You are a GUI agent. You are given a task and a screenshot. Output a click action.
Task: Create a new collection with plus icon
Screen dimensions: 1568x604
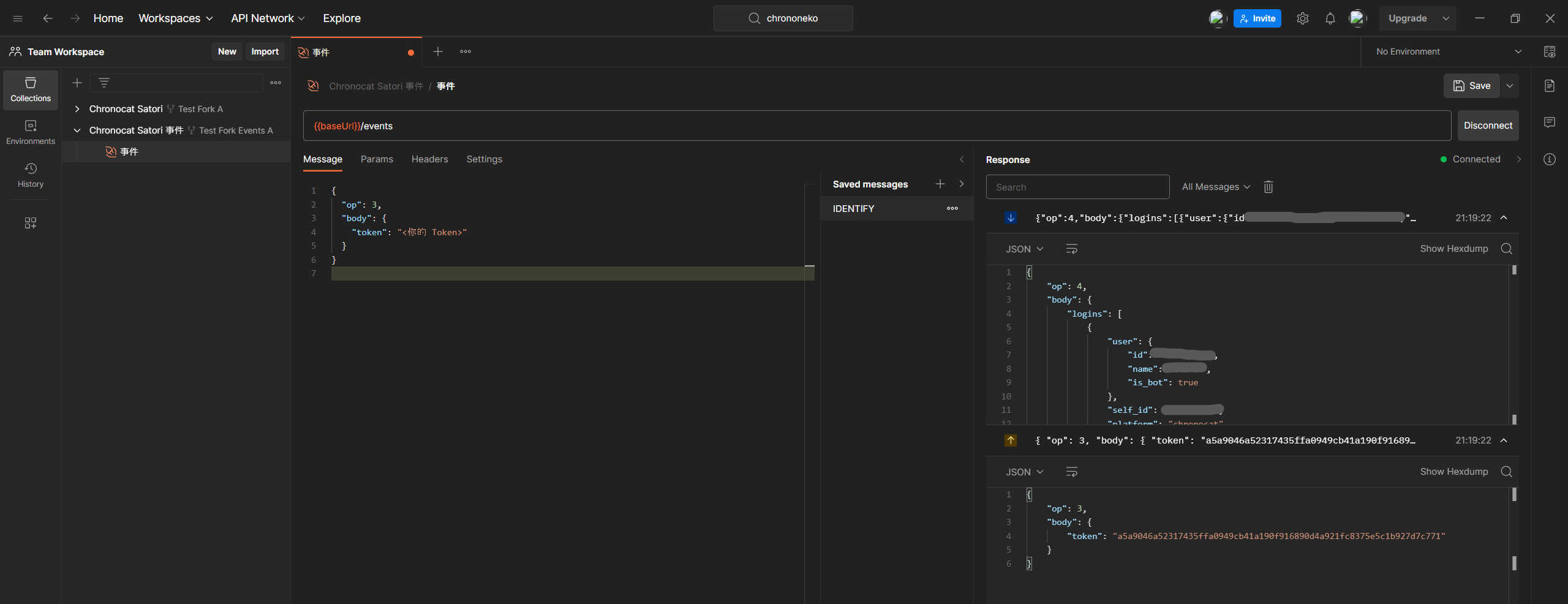[x=77, y=83]
